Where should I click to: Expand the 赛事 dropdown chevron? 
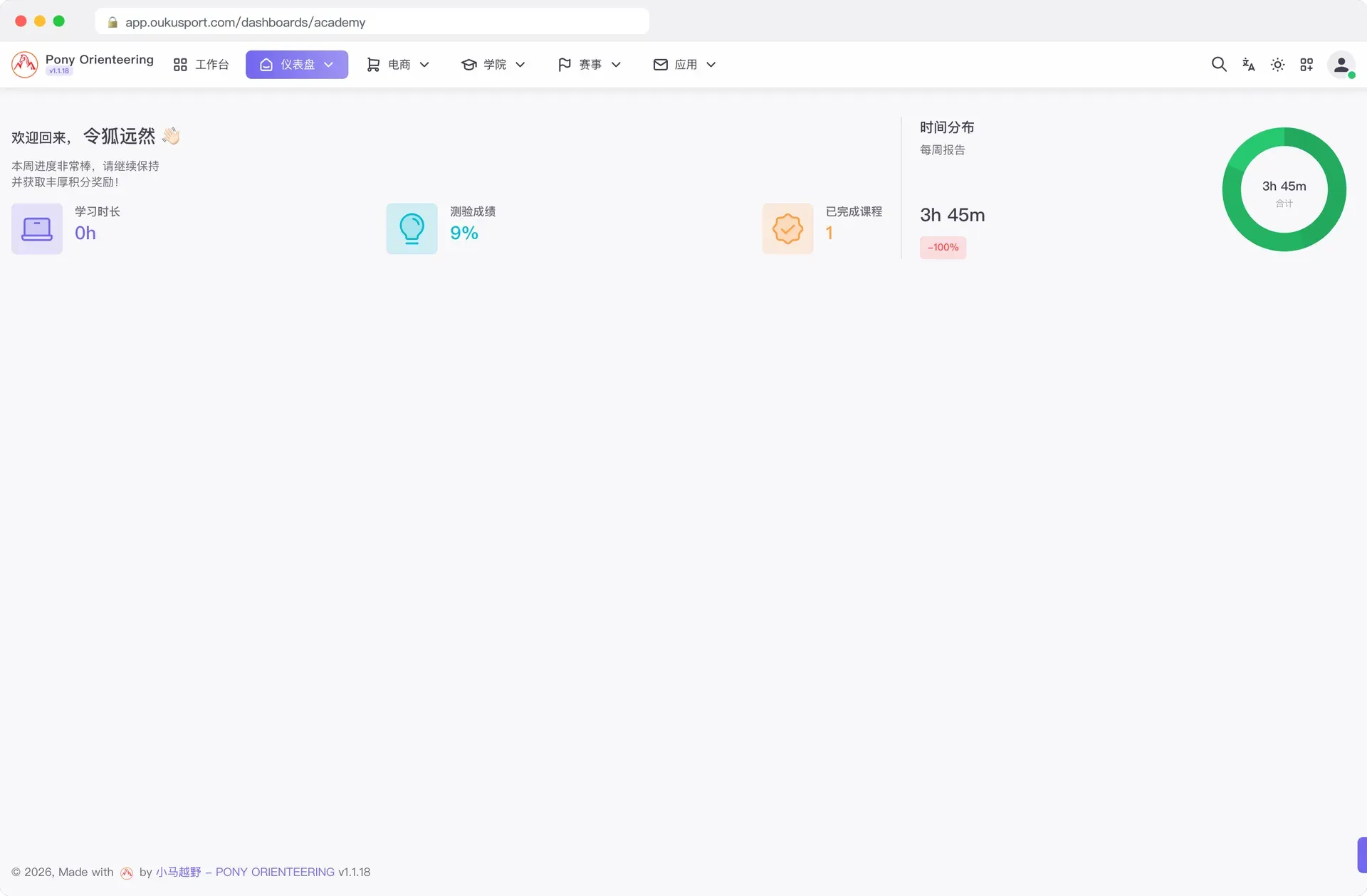click(616, 64)
